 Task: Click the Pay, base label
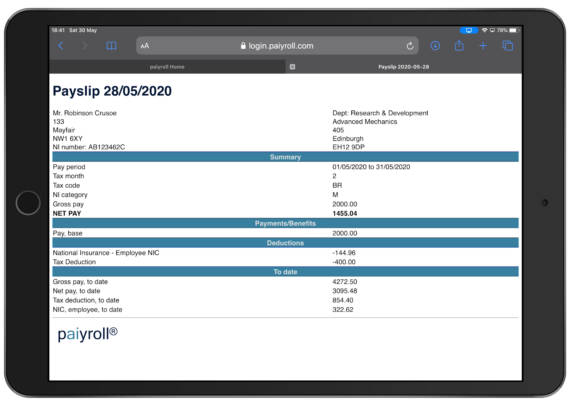pos(67,233)
